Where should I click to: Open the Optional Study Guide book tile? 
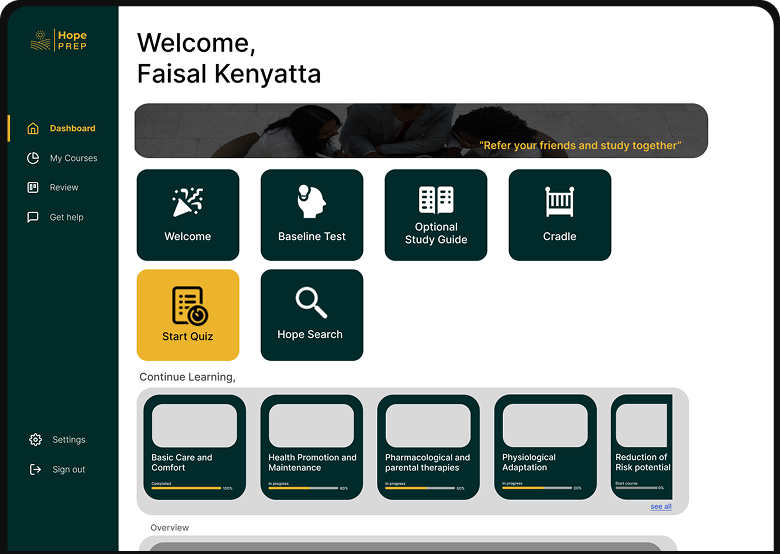coord(436,214)
